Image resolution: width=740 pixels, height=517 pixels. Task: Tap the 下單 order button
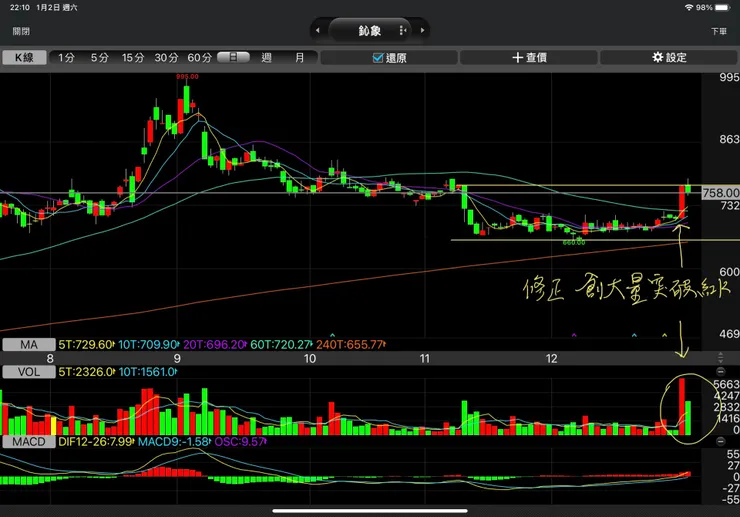pyautogui.click(x=719, y=31)
